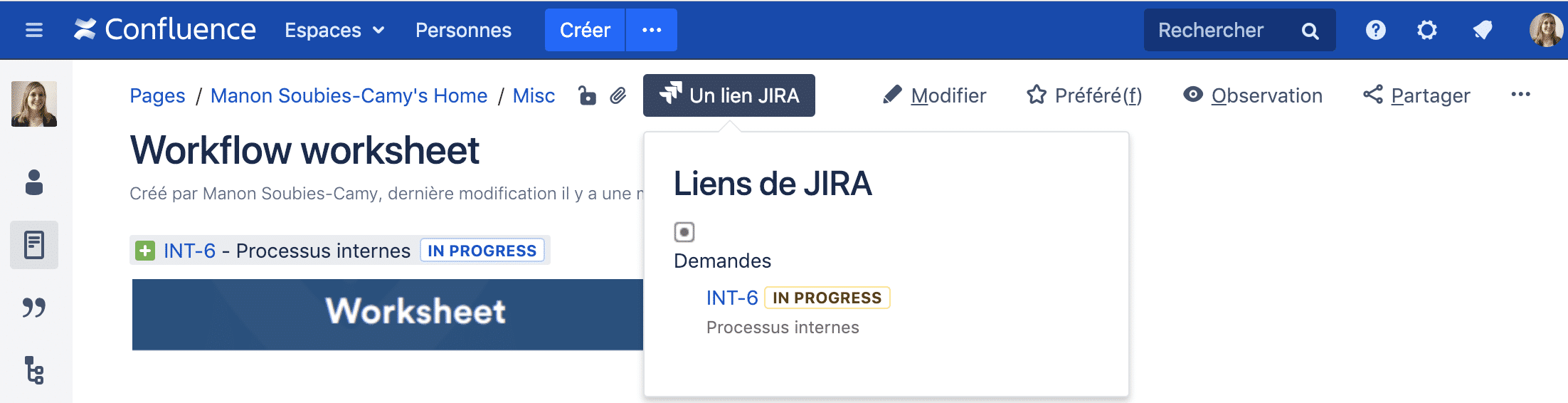Click the Workflow worksheet page title
The width and height of the screenshot is (1568, 403).
(x=304, y=150)
